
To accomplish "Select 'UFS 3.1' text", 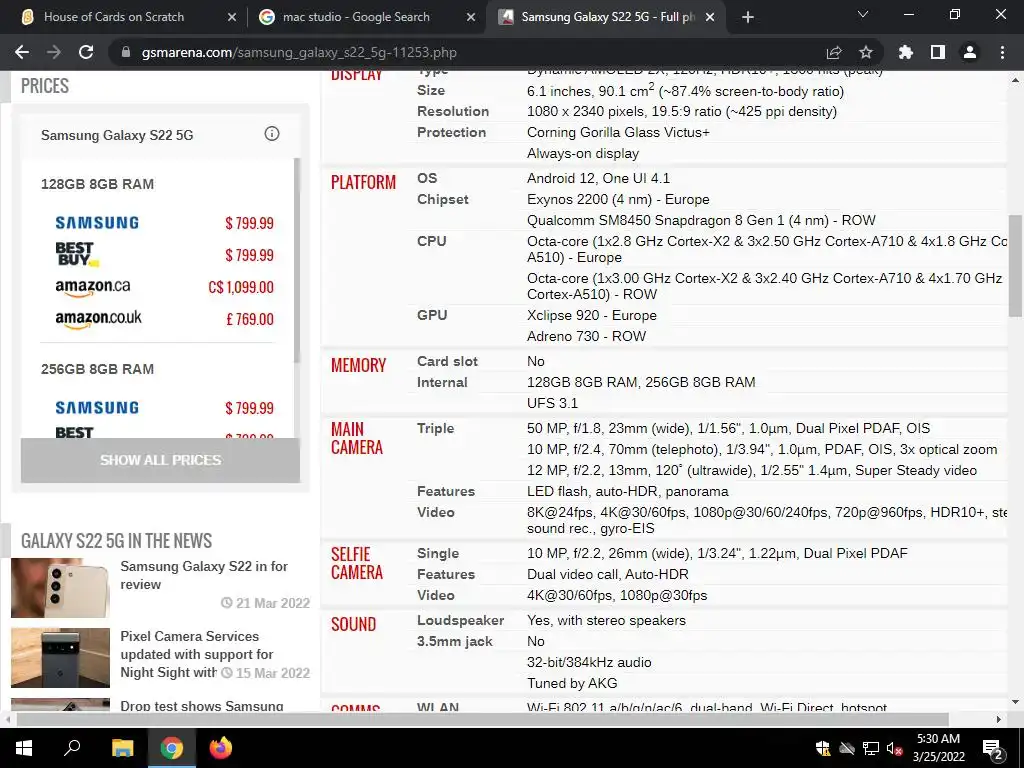I will coord(552,403).
